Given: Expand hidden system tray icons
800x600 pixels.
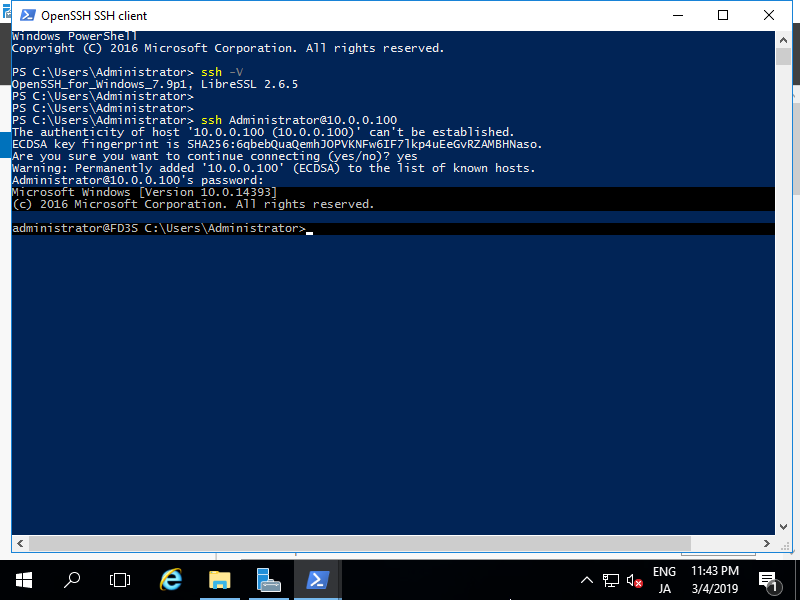Looking at the screenshot, I should click(x=587, y=580).
